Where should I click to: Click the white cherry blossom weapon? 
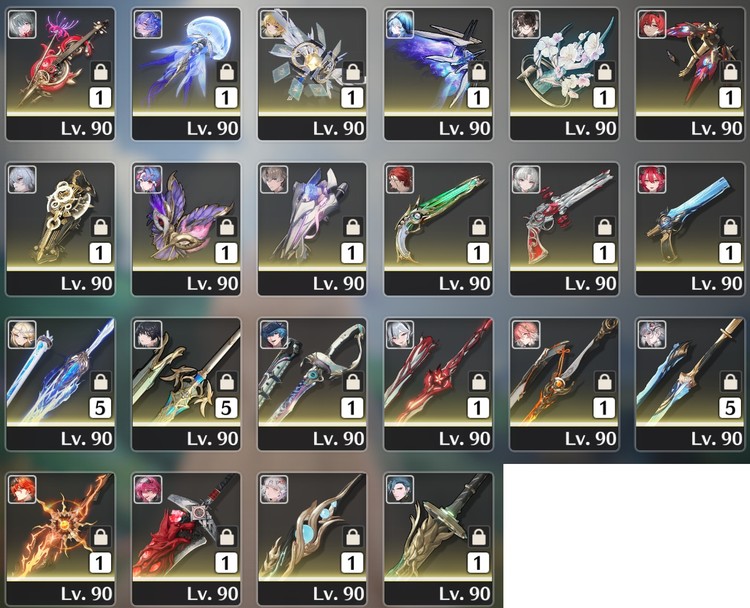coord(564,74)
